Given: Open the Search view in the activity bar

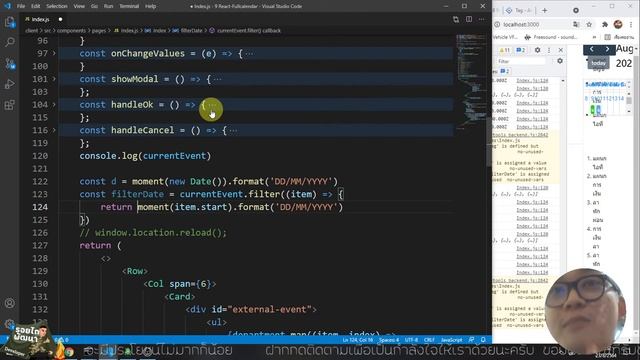Looking at the screenshot, I should 10,42.
